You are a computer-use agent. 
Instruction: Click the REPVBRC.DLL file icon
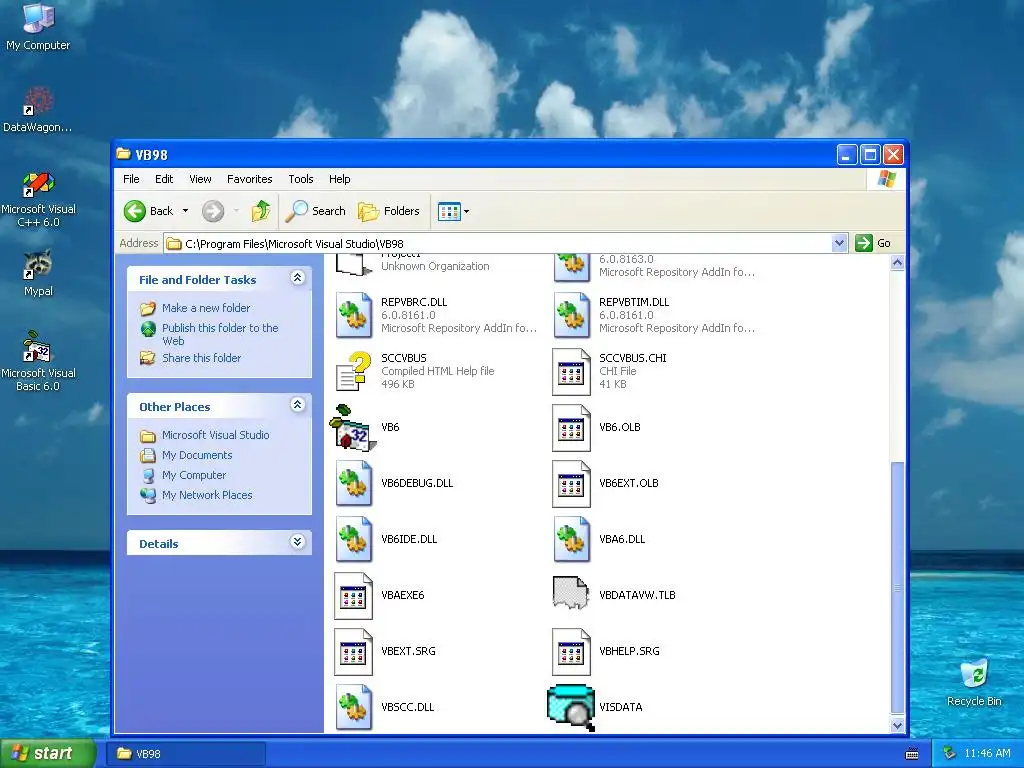point(353,315)
